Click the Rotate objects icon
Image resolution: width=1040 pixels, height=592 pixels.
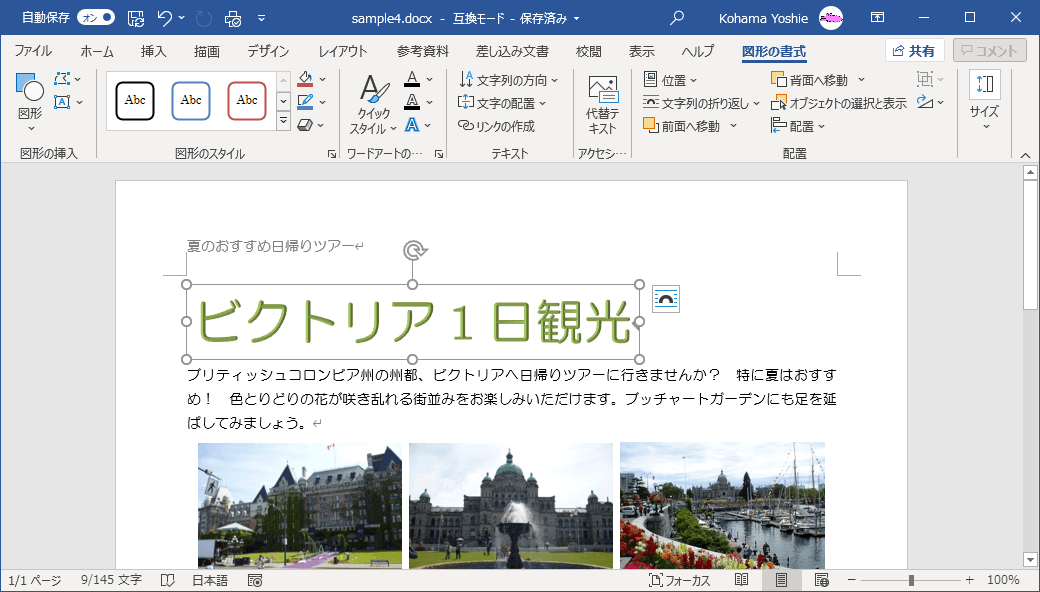point(925,102)
